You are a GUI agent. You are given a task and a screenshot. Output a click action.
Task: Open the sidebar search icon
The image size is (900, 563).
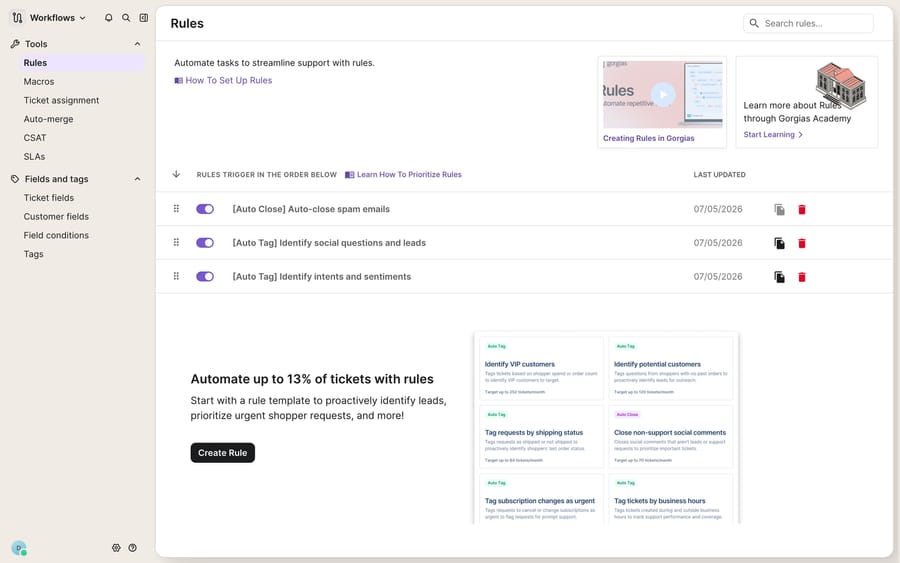coord(126,18)
